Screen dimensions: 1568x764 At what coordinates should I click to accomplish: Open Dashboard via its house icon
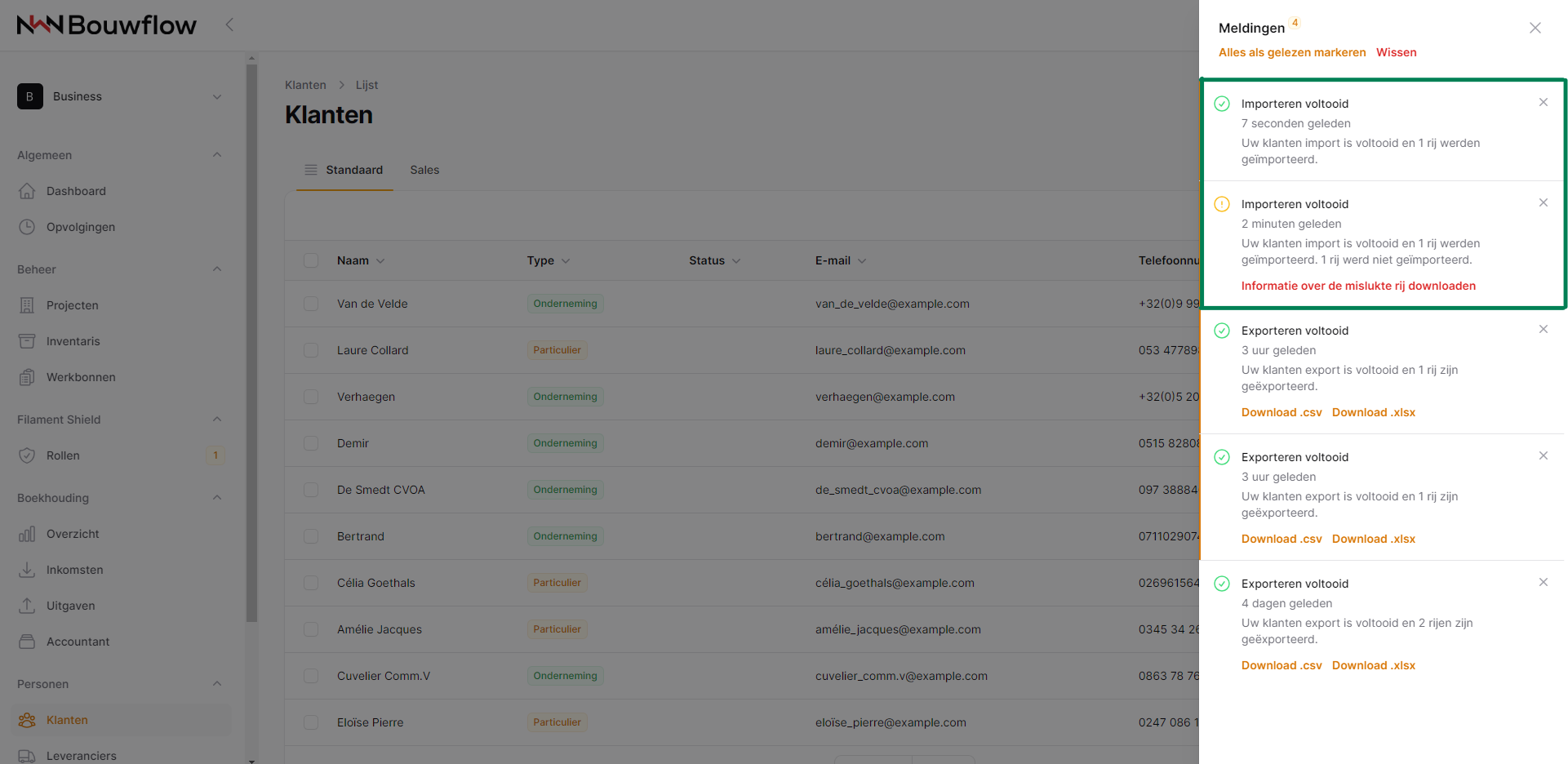click(x=27, y=191)
